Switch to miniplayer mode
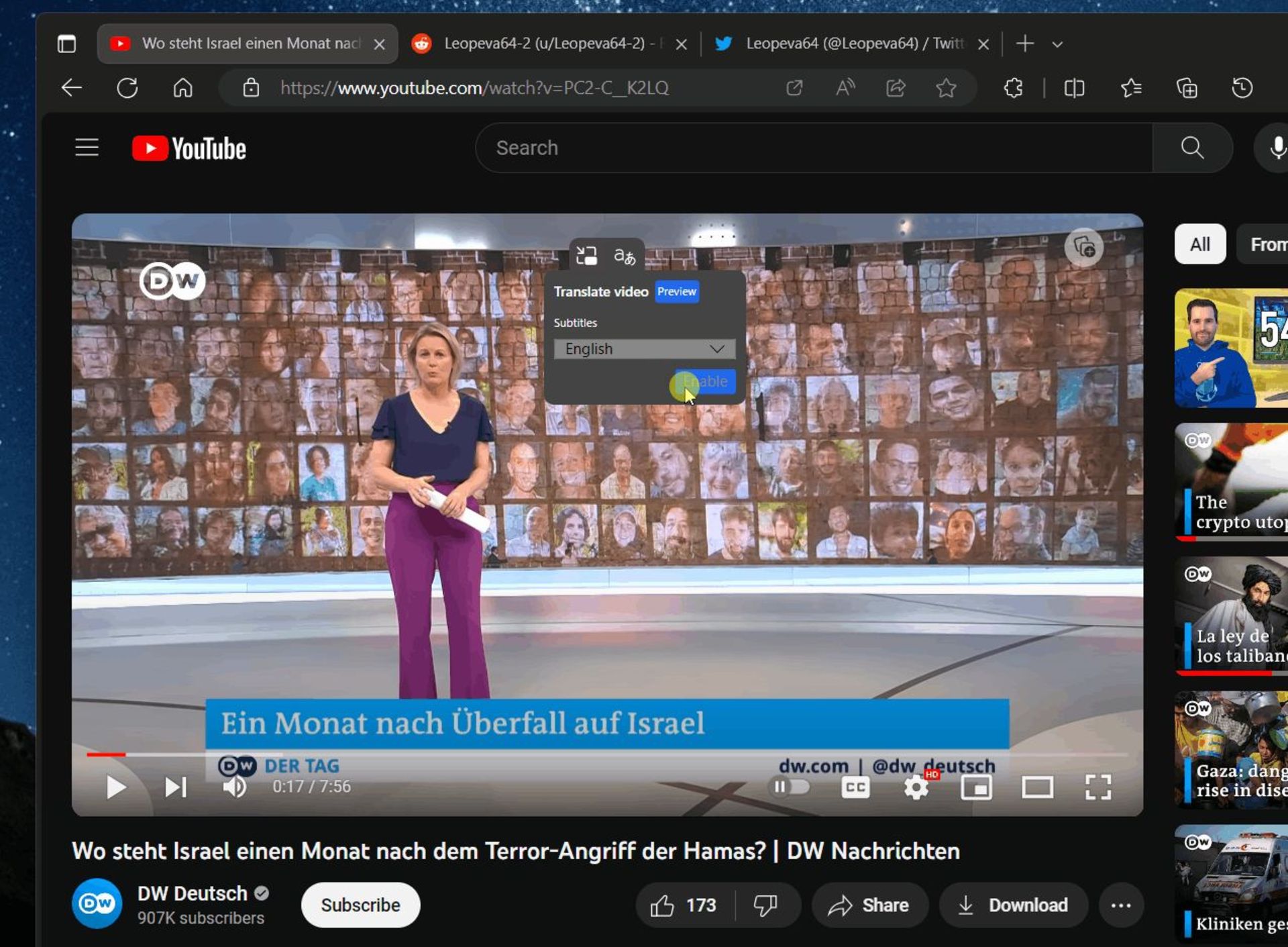The image size is (1288, 947). pos(976,787)
